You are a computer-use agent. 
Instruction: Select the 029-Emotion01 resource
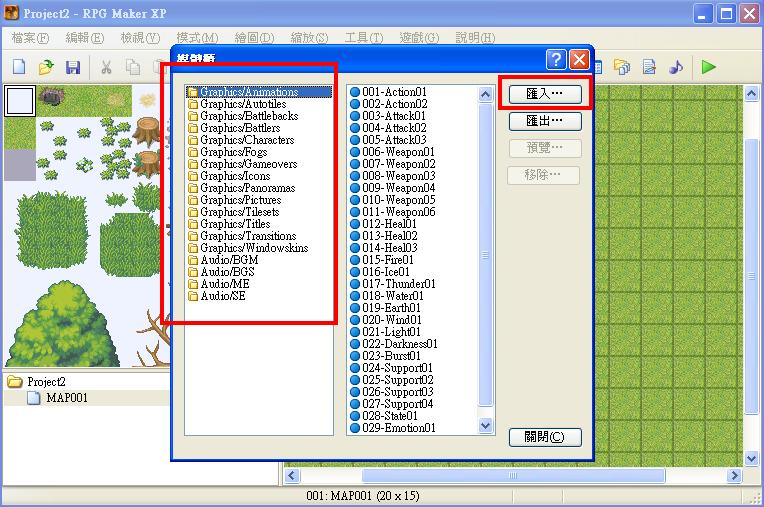393,428
